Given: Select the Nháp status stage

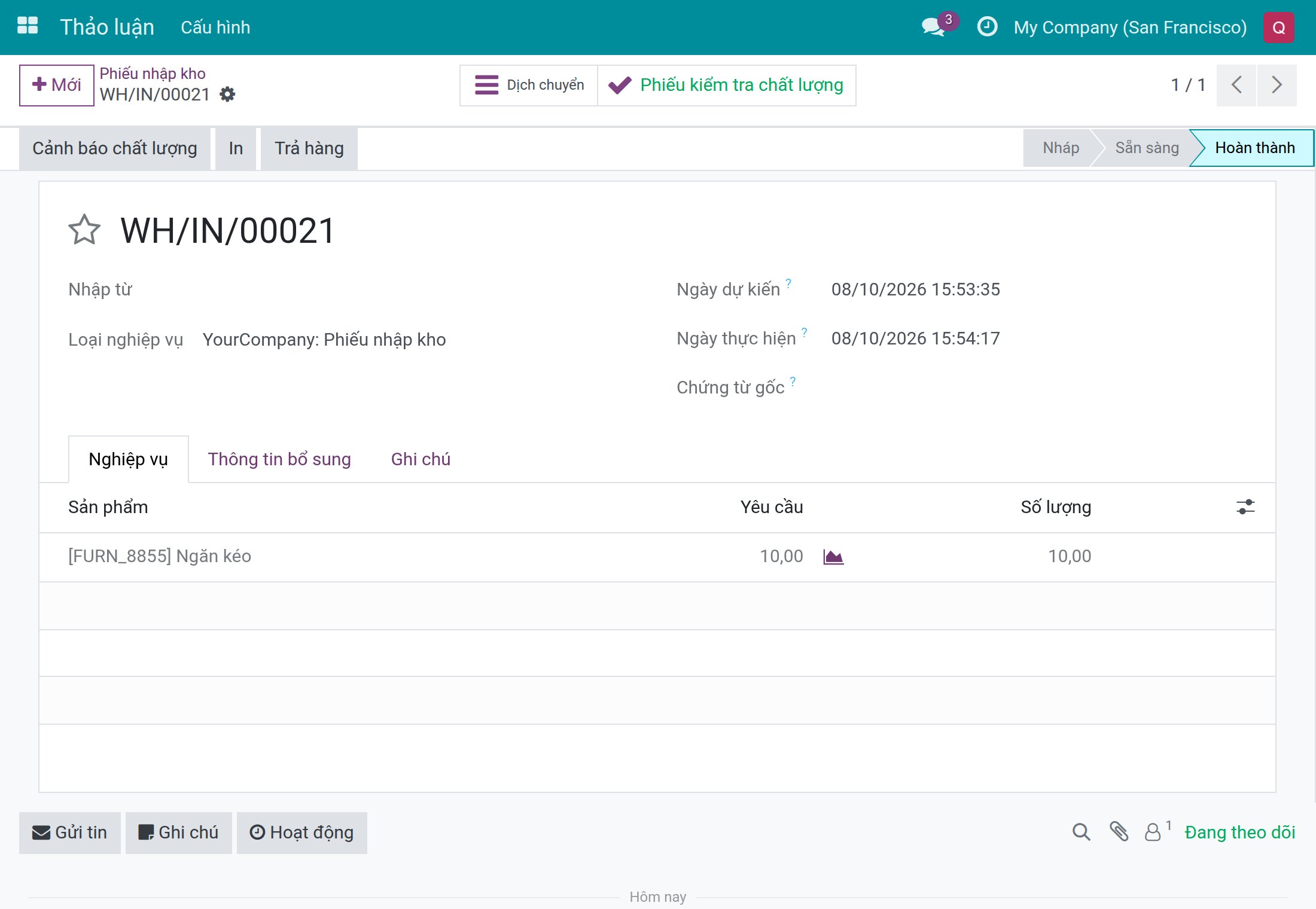Looking at the screenshot, I should point(1061,148).
